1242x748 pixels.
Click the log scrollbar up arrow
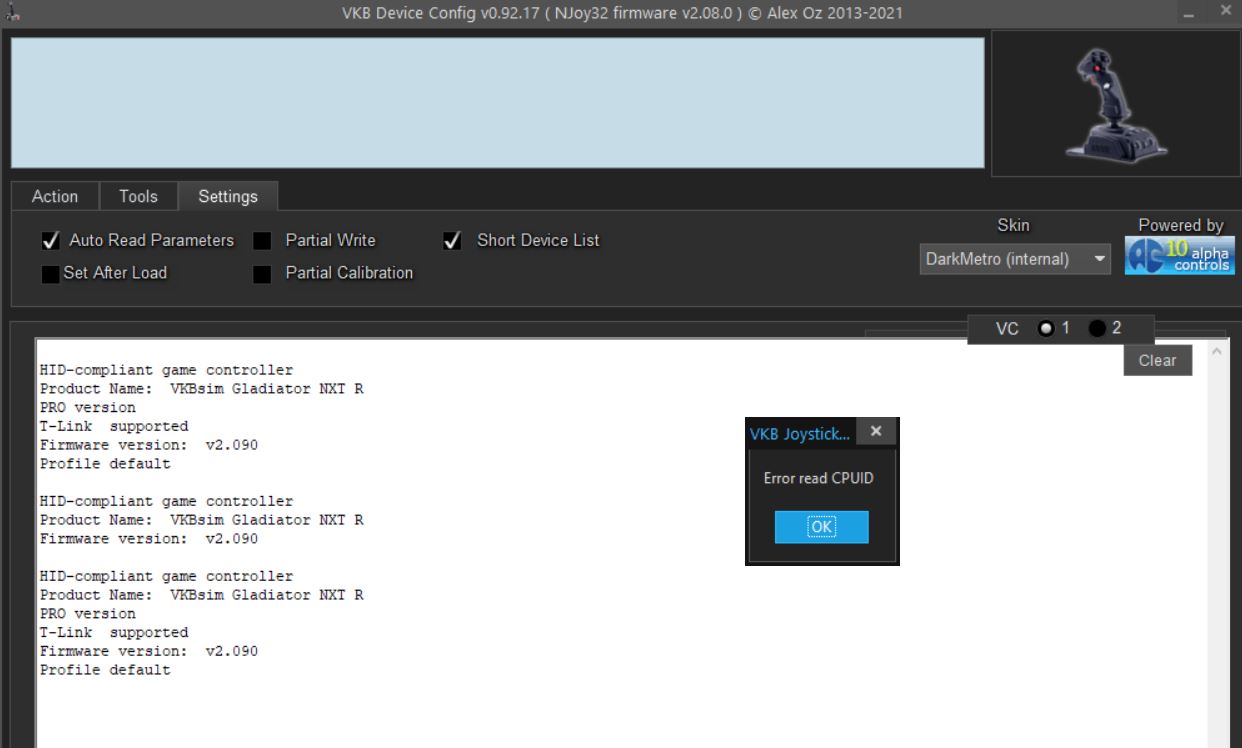(1217, 352)
